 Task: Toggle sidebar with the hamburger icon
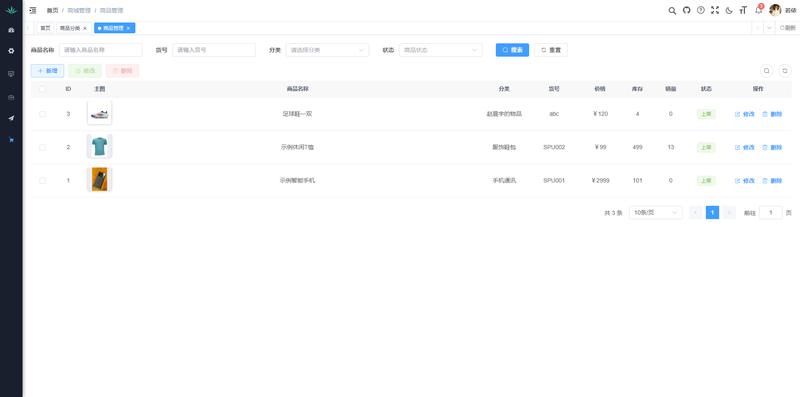click(33, 10)
